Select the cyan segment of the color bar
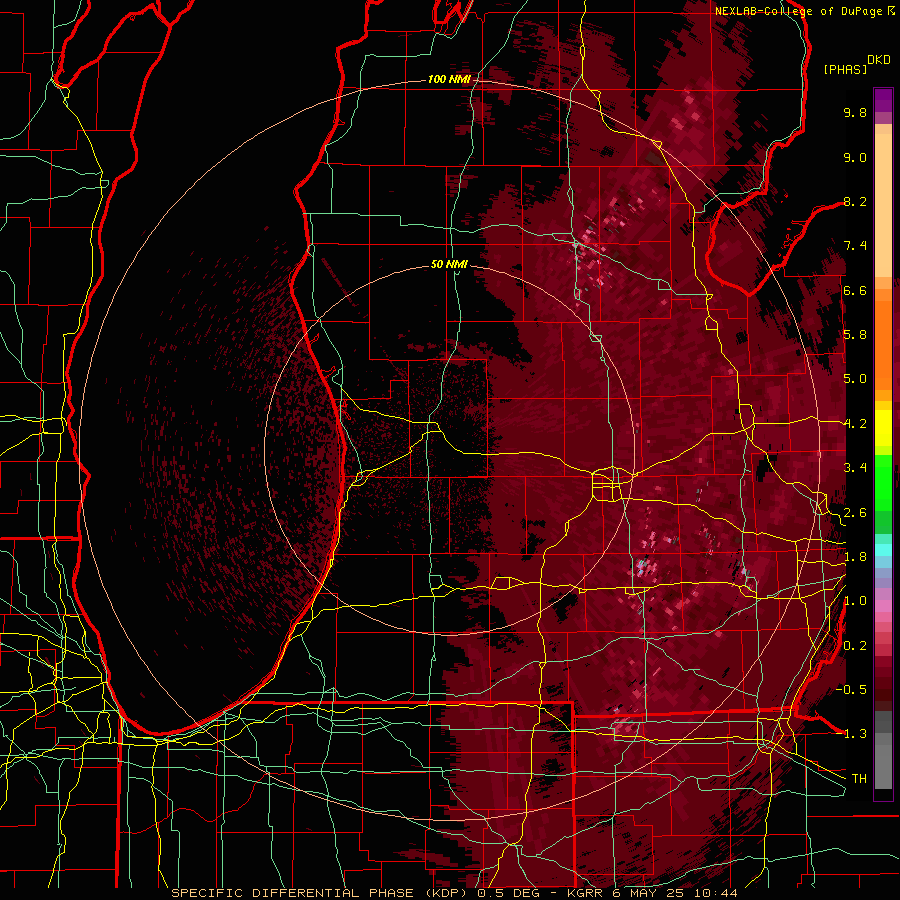 [883, 550]
